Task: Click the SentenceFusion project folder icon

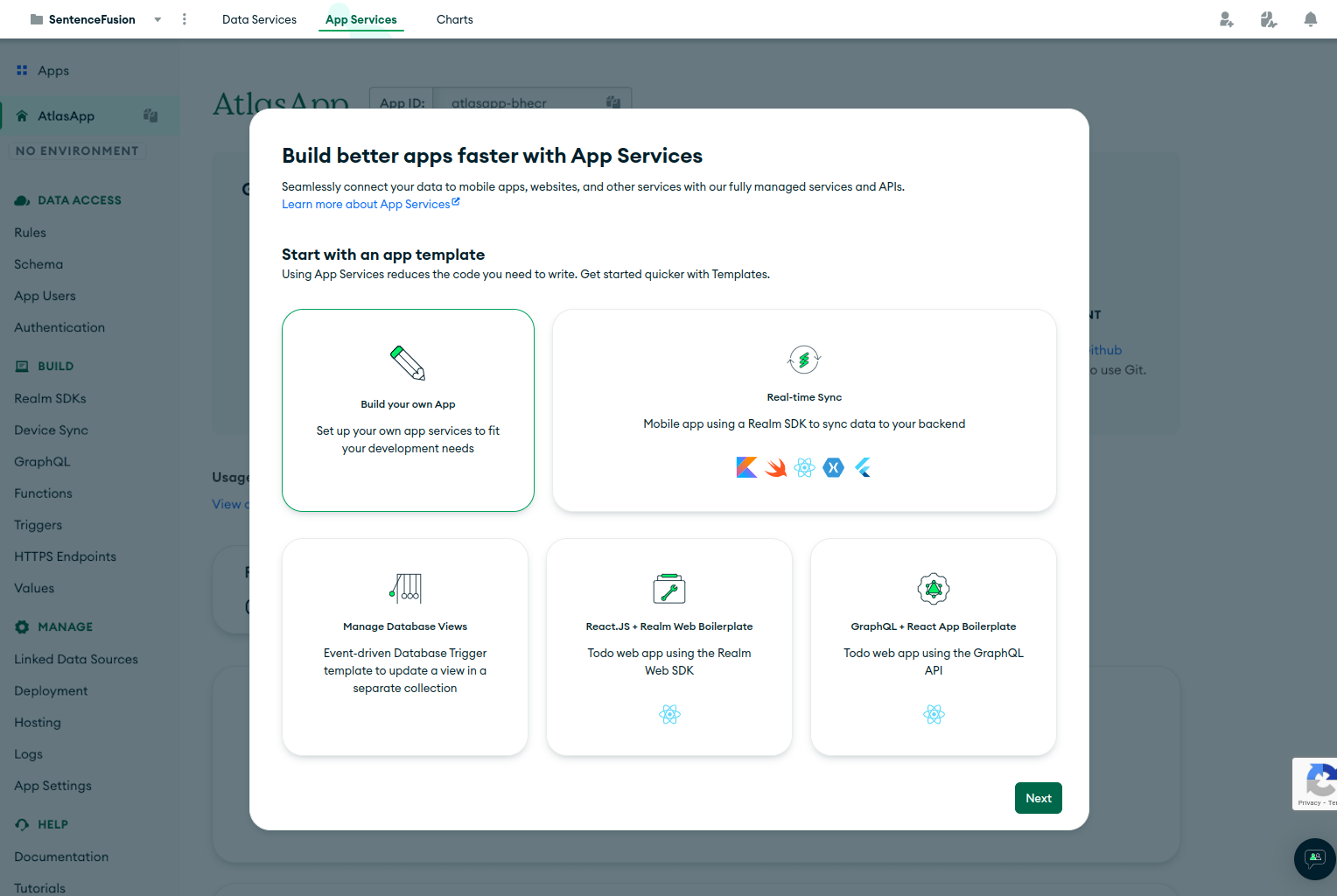Action: pos(37,19)
